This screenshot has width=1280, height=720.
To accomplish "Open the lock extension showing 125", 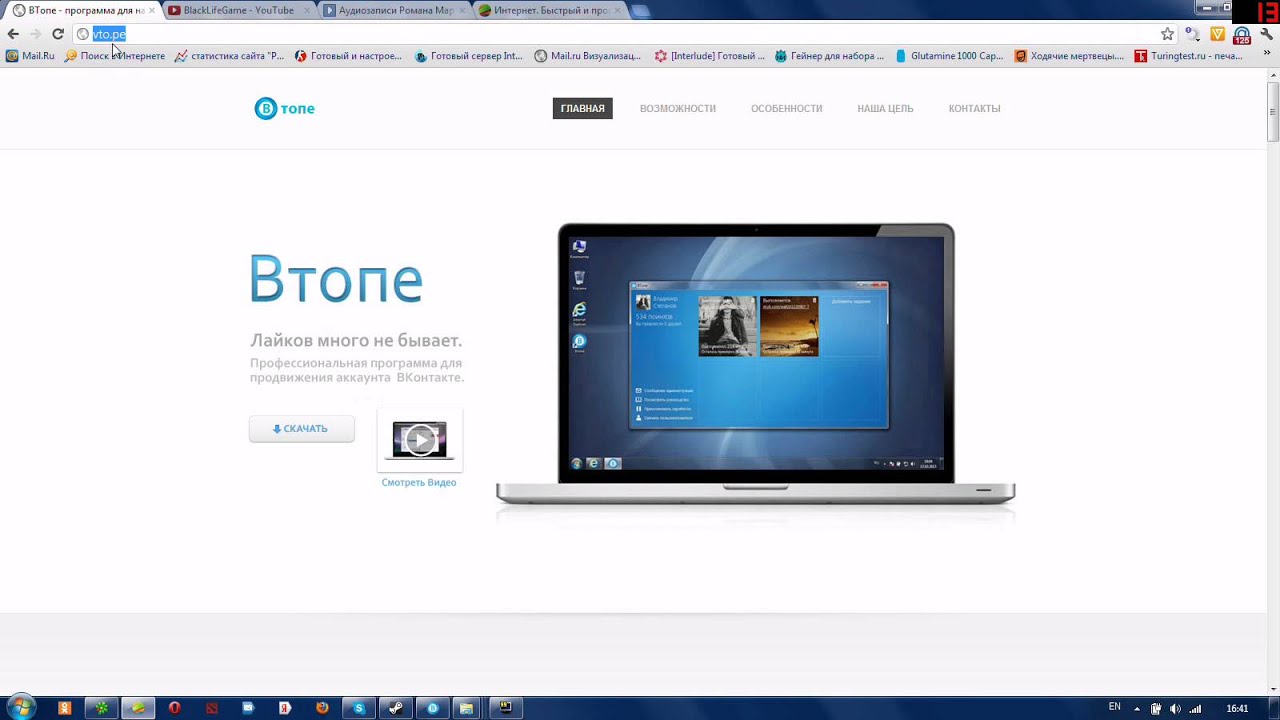I will [x=1242, y=35].
